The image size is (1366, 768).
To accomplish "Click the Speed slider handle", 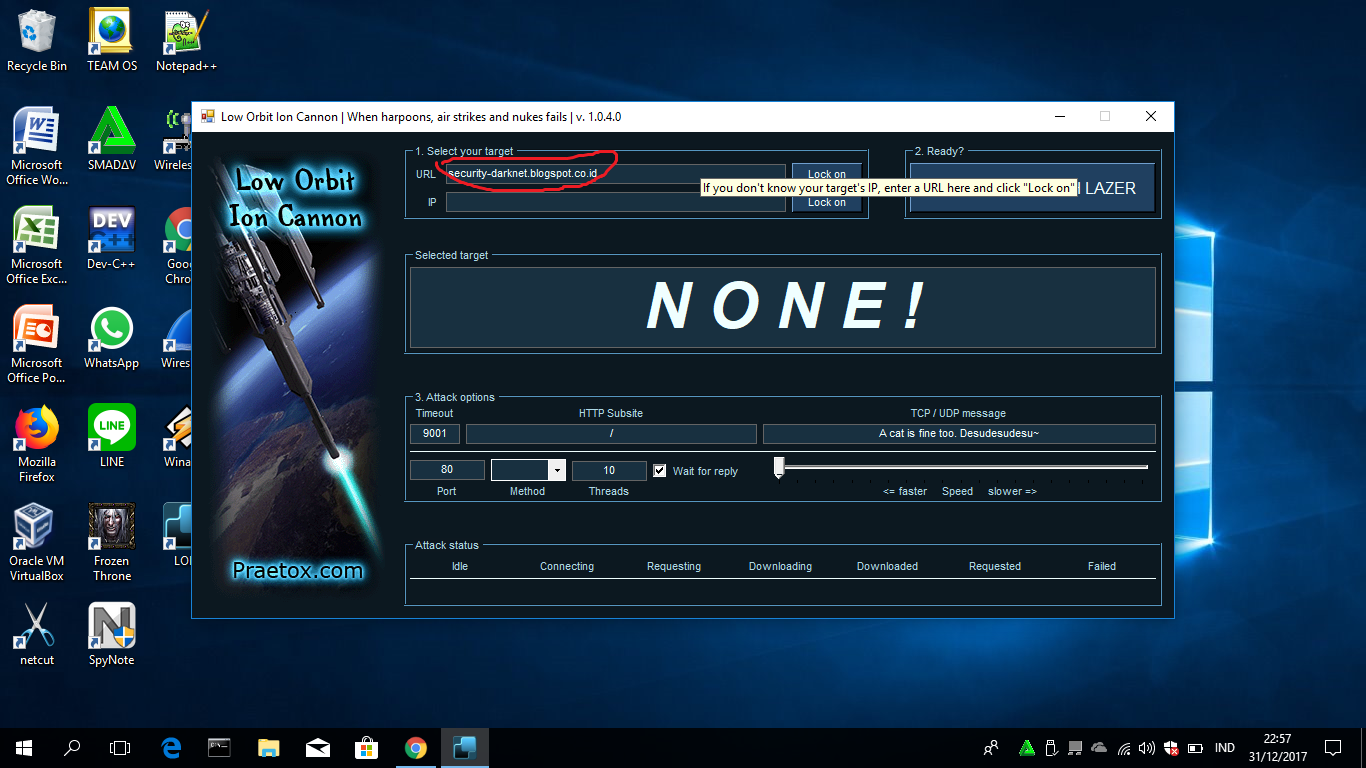I will pyautogui.click(x=779, y=468).
